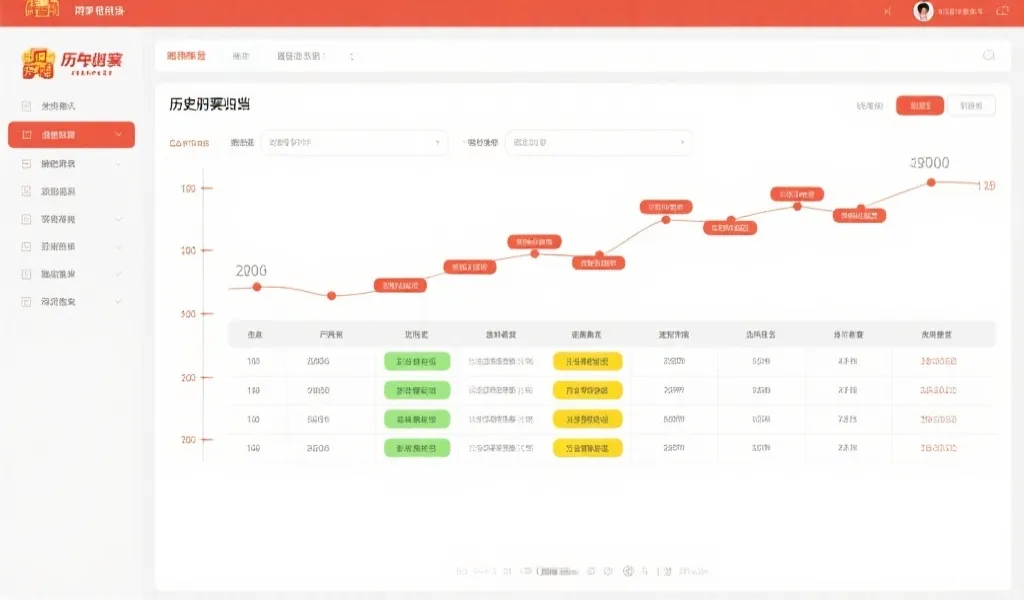
Task: Expand the highlighted sidebar menu section
Action: [71, 132]
